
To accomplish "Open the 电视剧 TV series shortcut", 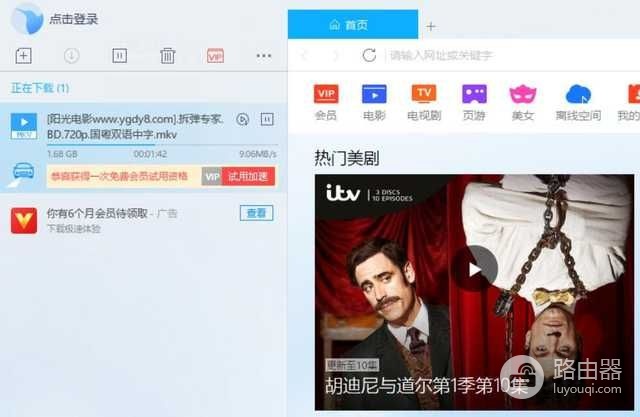I will click(x=424, y=102).
